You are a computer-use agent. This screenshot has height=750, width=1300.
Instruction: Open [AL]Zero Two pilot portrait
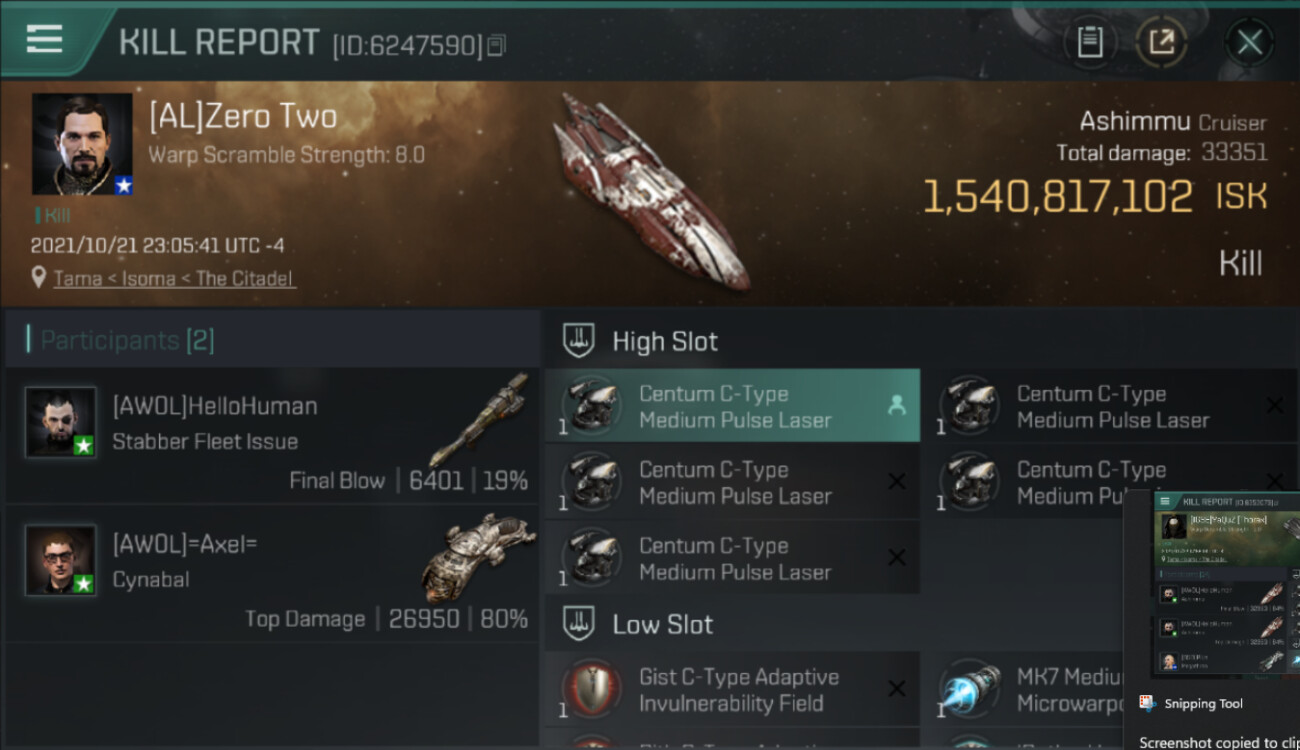click(x=82, y=144)
